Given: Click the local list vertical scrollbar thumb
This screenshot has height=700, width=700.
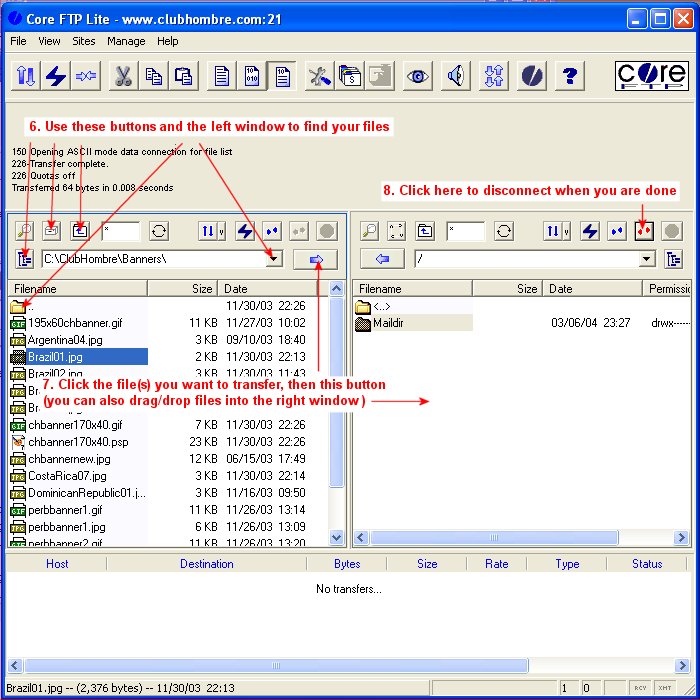Looking at the screenshot, I should coord(337,393).
